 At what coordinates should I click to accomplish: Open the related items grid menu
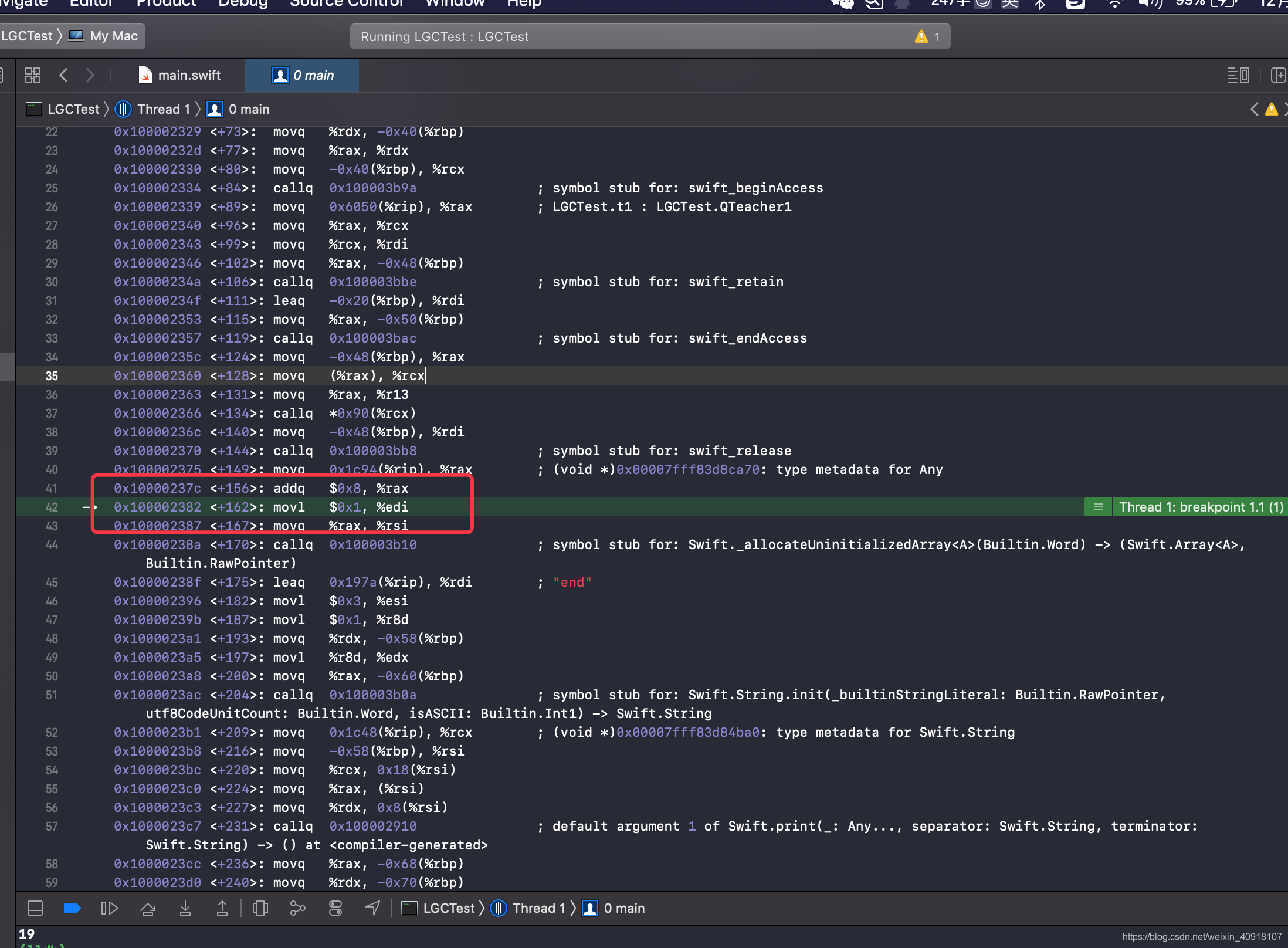click(33, 75)
